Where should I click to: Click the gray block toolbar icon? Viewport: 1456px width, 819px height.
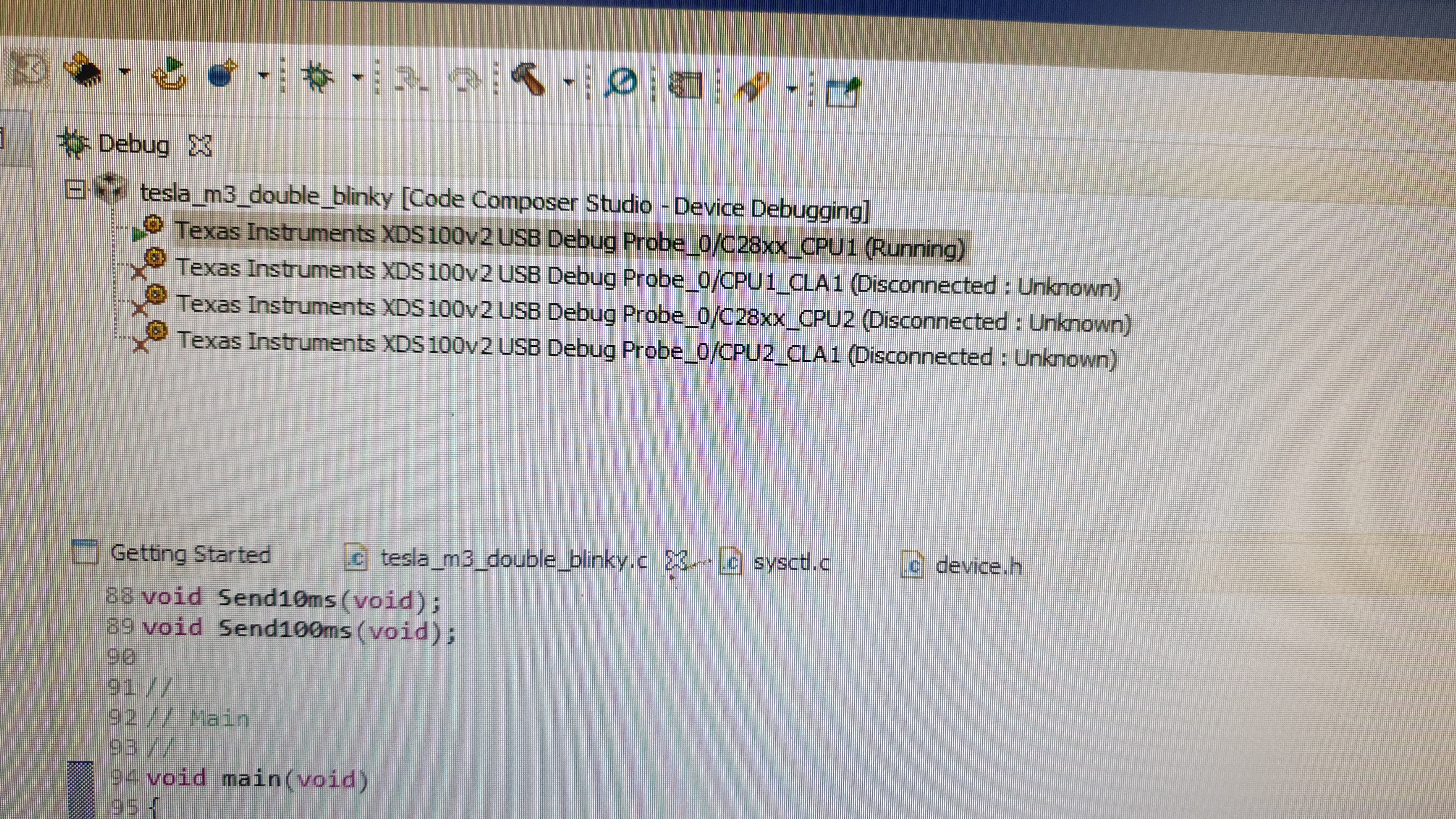point(686,86)
